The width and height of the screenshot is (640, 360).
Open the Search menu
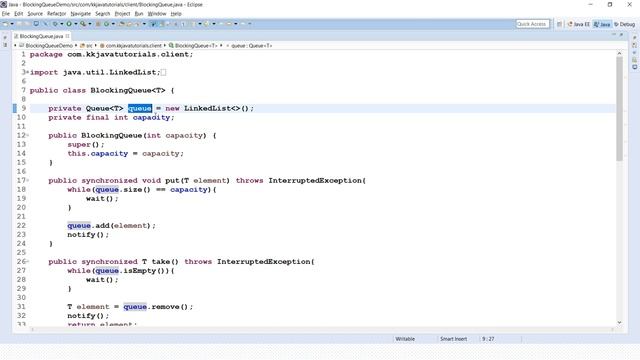[102, 13]
